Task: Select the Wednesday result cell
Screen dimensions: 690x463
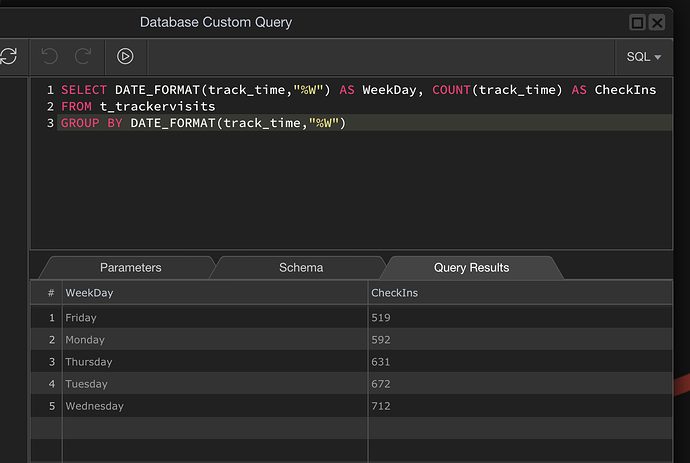Action: [x=215, y=405]
